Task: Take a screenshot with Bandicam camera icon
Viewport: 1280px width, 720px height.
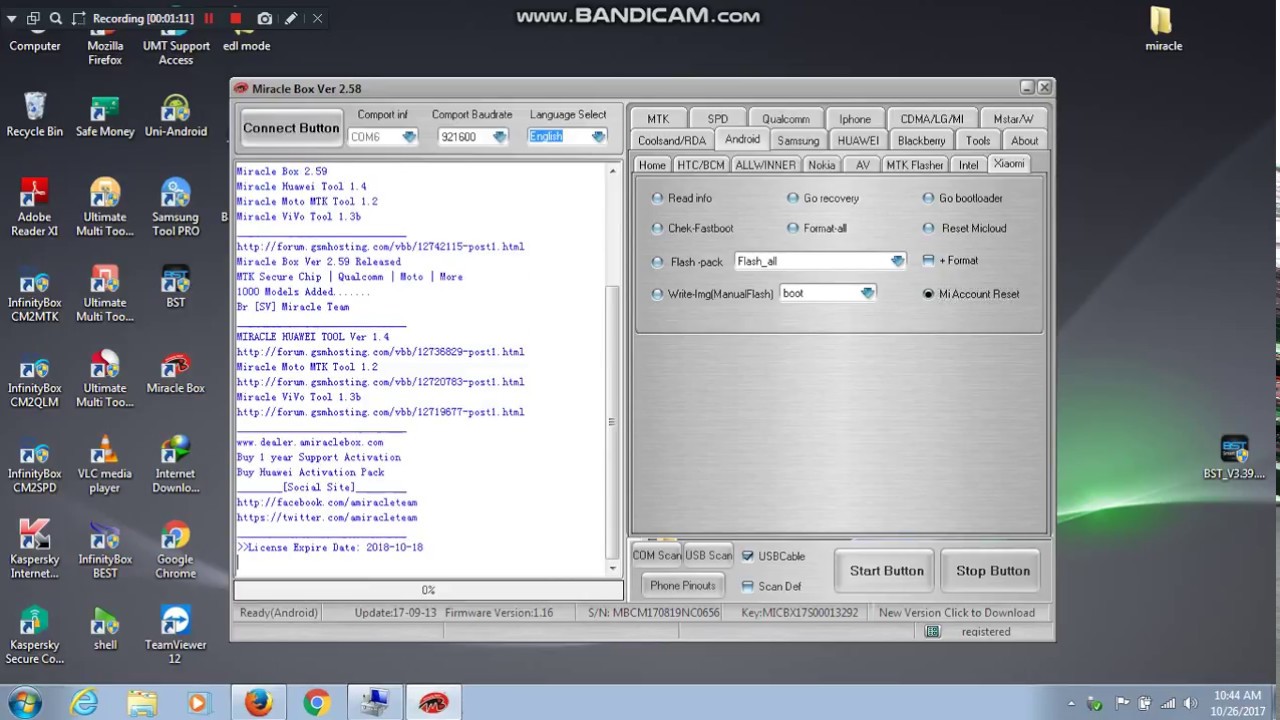Action: tap(264, 18)
